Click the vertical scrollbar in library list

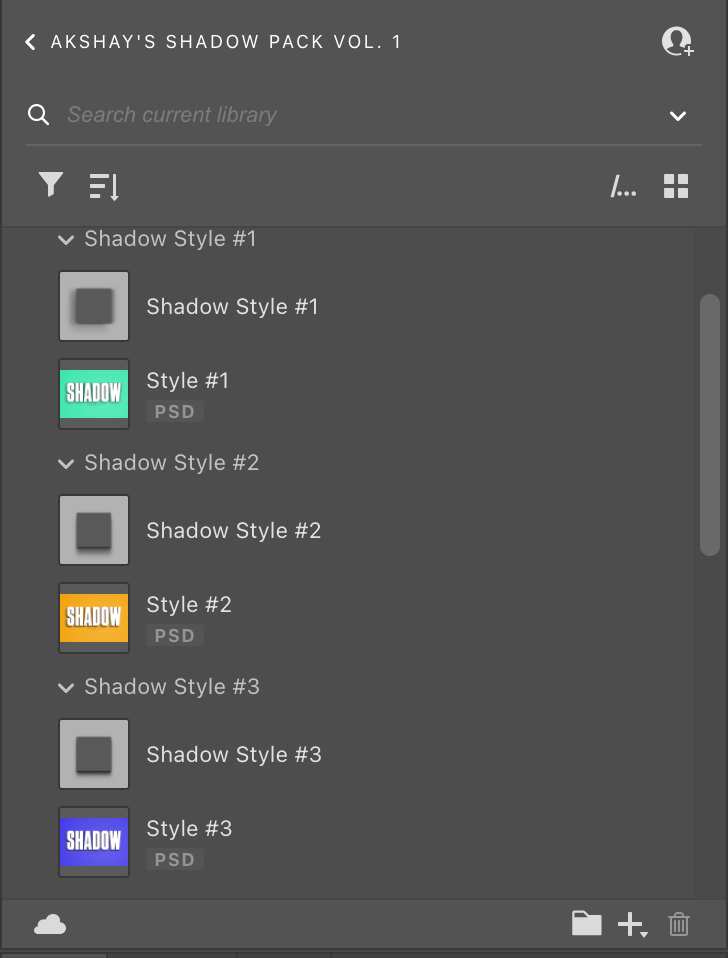point(710,424)
